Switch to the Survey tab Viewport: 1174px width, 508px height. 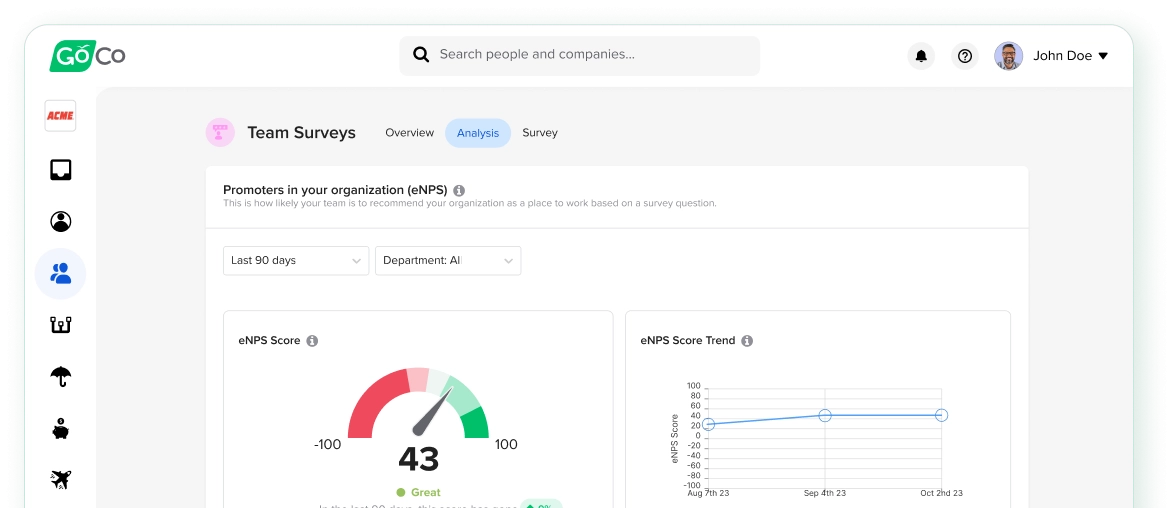pyautogui.click(x=540, y=133)
